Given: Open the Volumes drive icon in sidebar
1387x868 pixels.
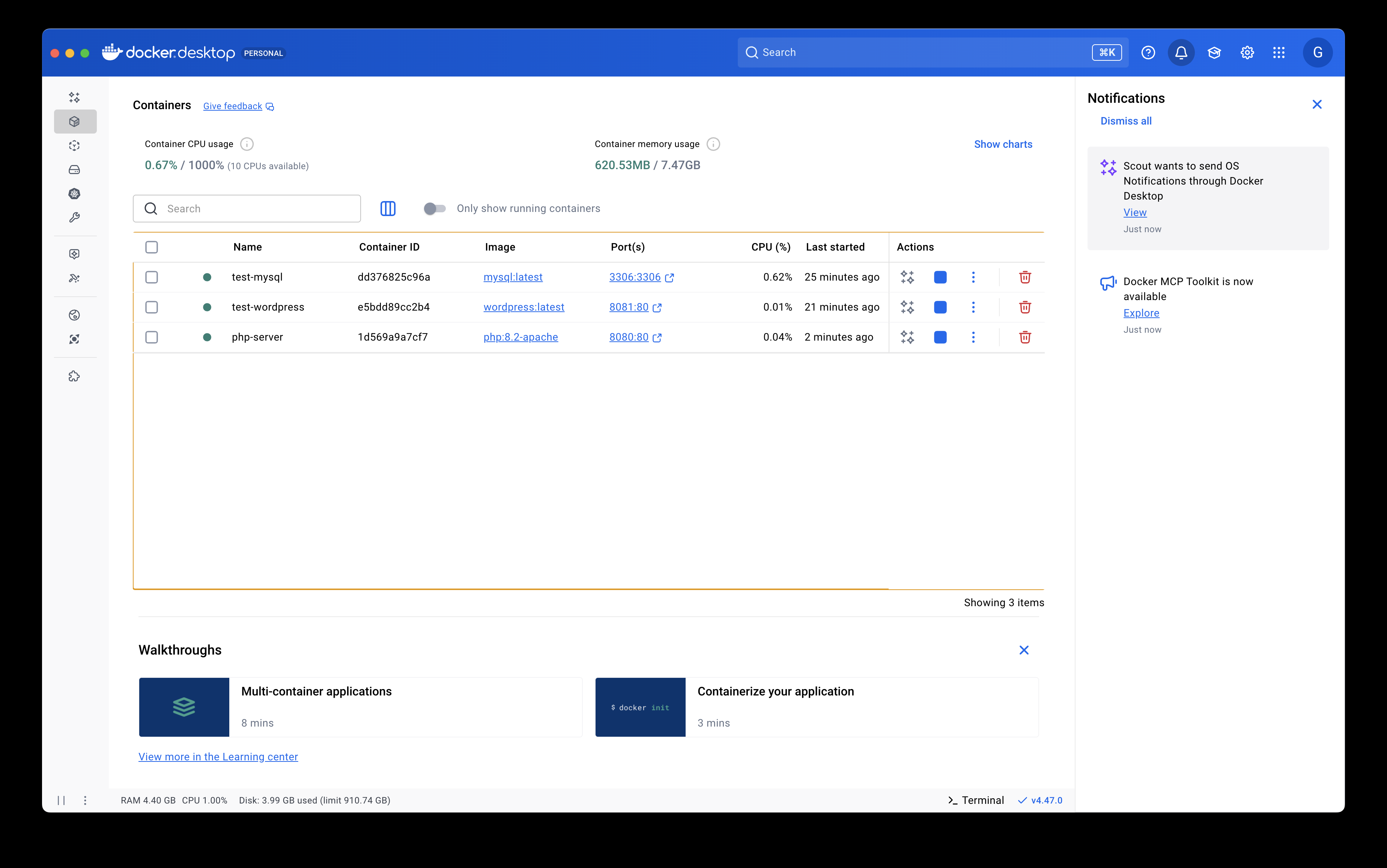Looking at the screenshot, I should [x=74, y=170].
